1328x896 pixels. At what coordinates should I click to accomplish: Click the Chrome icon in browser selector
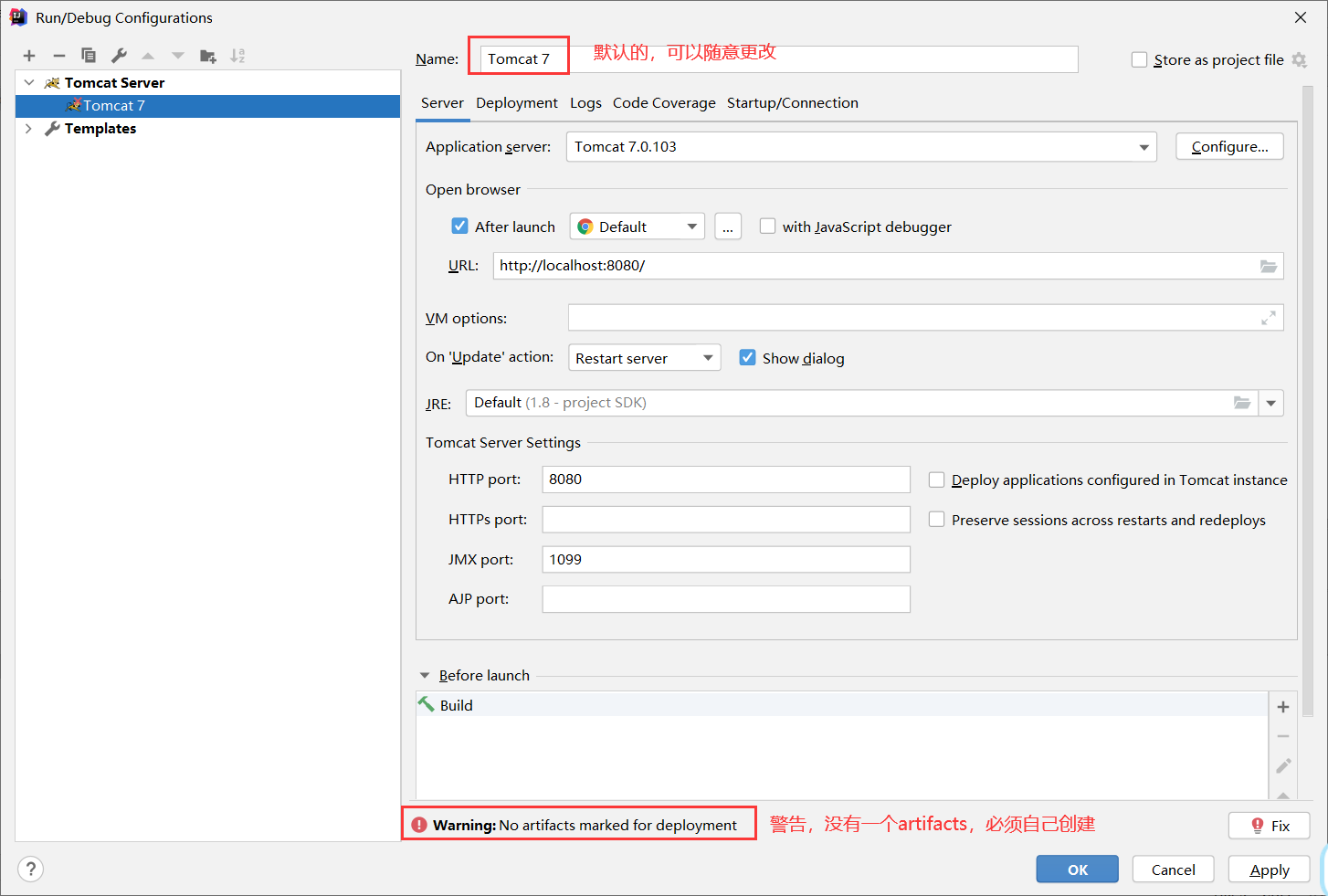coord(585,227)
